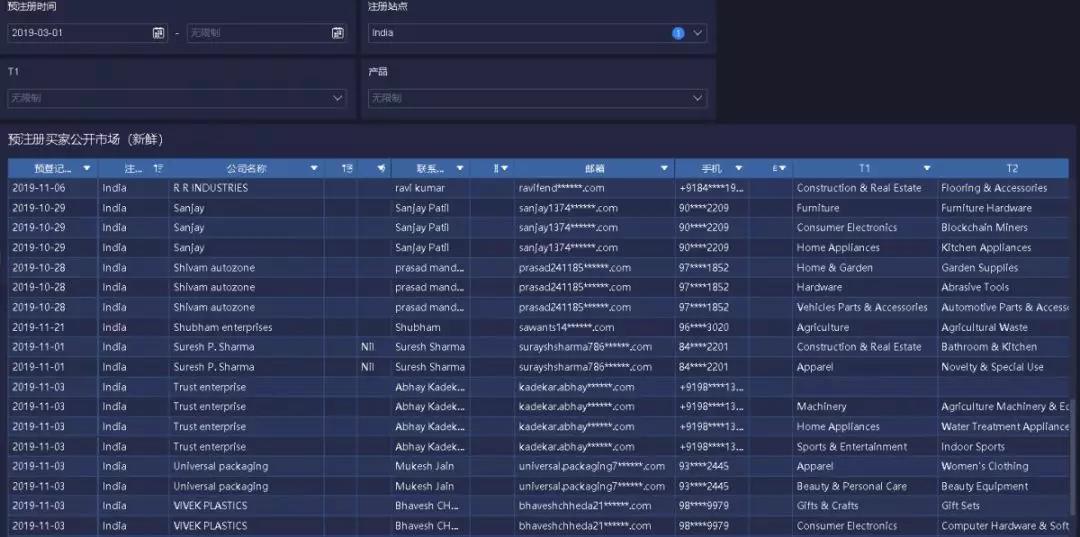Click the empty end date field
The width and height of the screenshot is (1080, 537).
pos(256,33)
